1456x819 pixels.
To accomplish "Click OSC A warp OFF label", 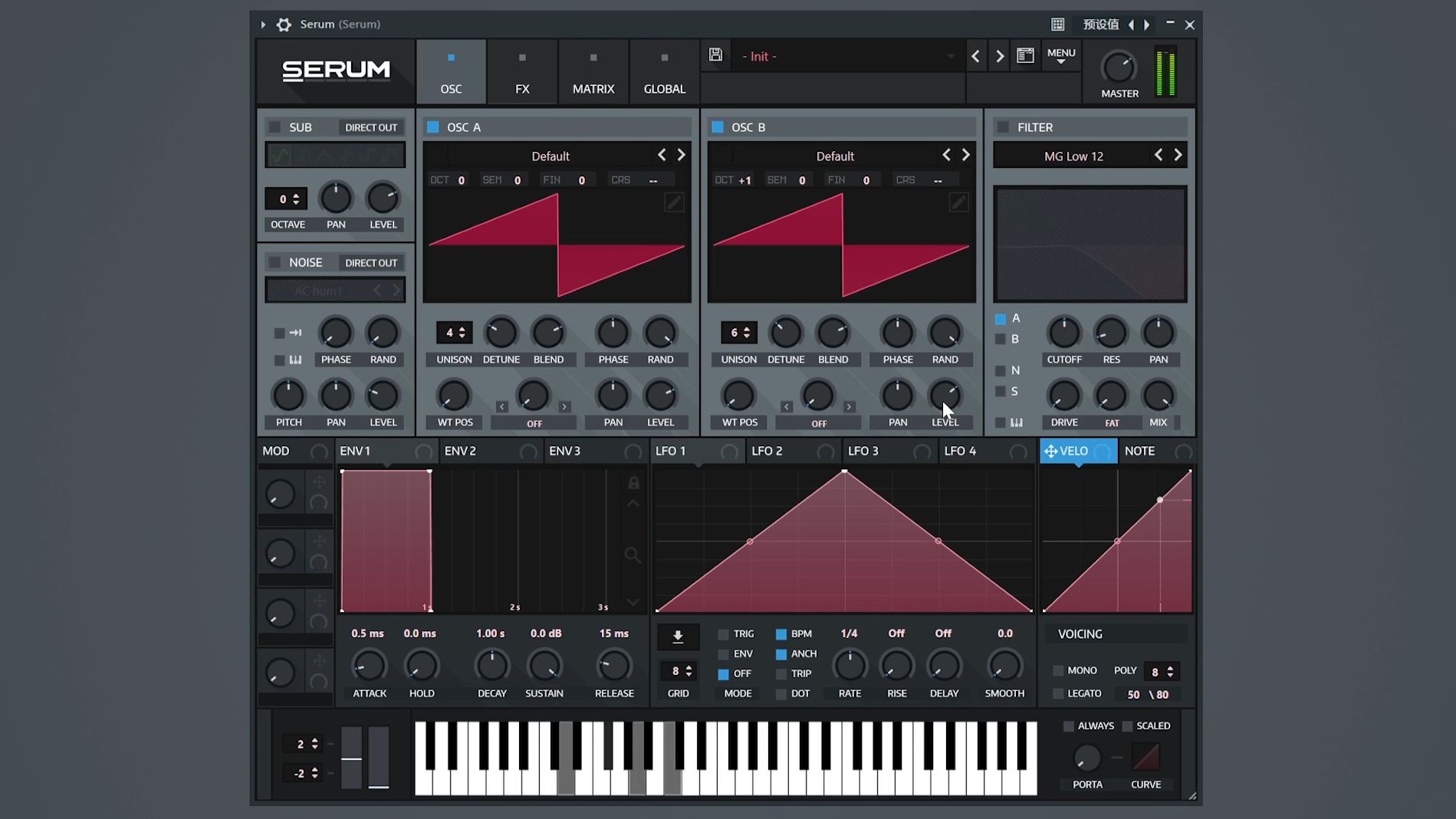I will pos(534,423).
